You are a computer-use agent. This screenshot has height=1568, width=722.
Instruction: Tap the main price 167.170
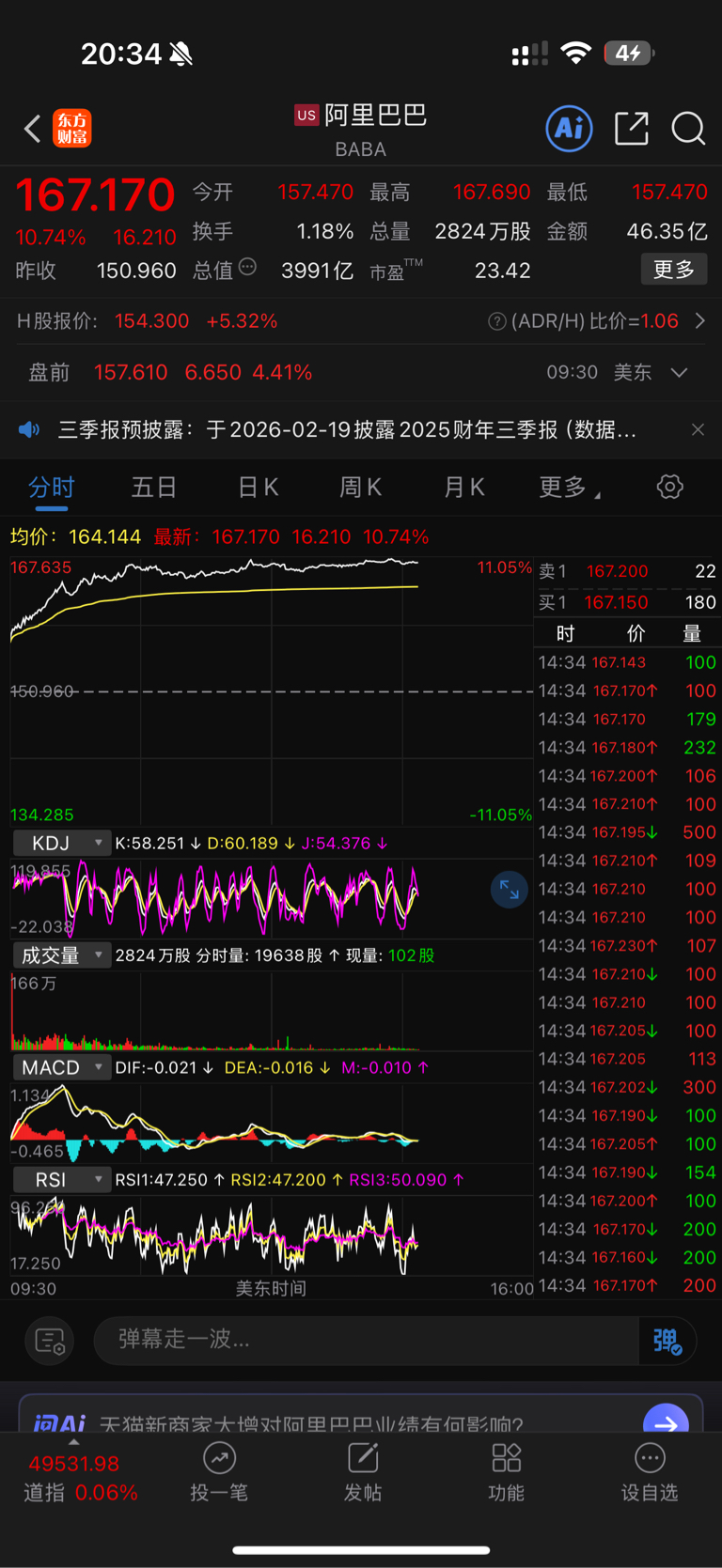coord(95,195)
